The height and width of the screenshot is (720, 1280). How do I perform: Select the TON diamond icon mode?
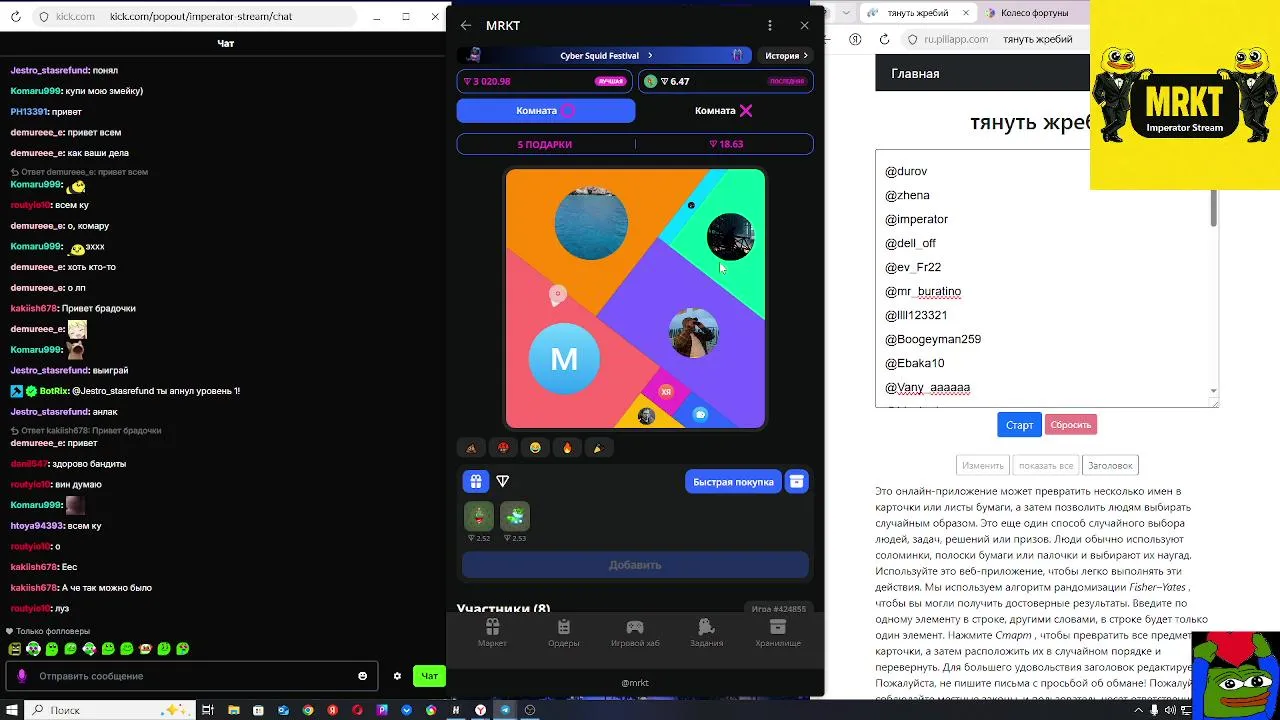[x=503, y=482]
